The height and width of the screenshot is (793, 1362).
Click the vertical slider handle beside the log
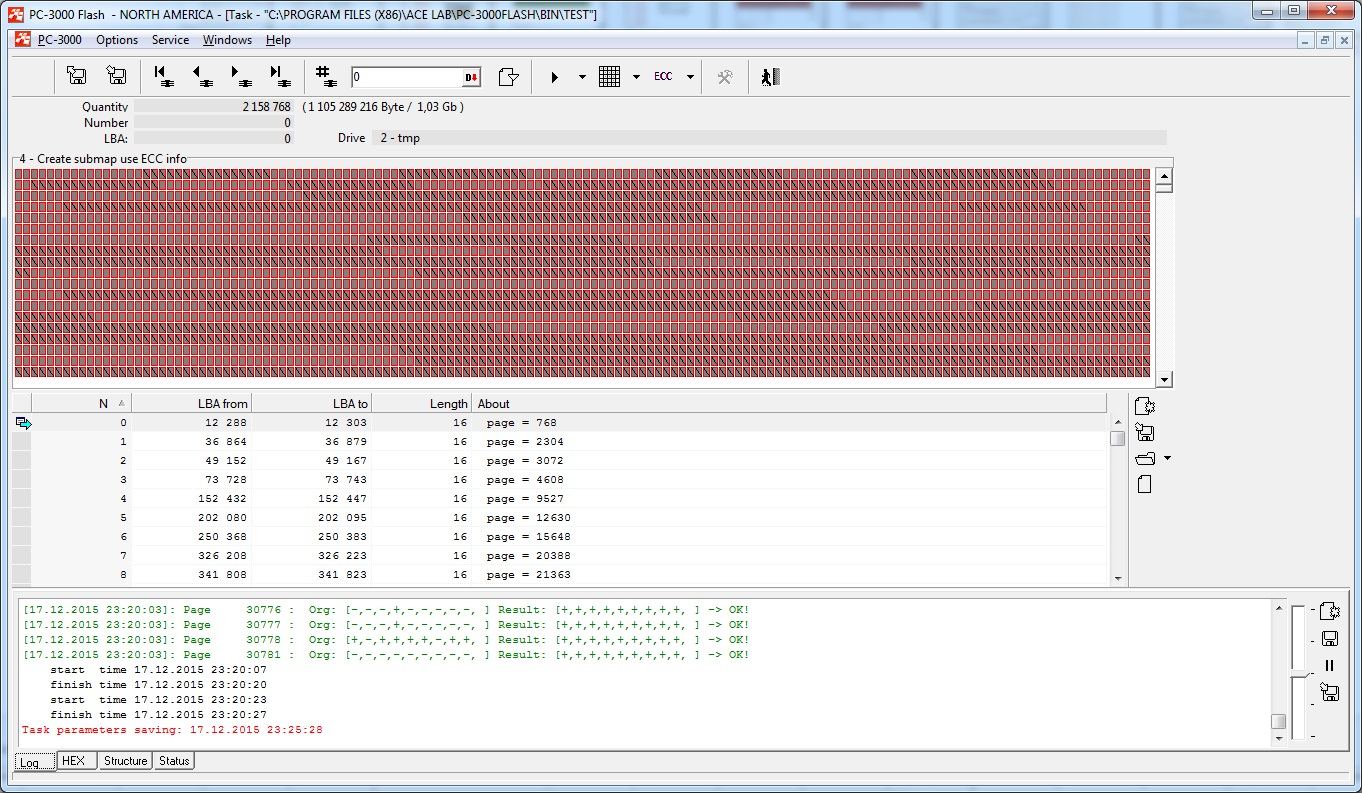tap(1298, 672)
